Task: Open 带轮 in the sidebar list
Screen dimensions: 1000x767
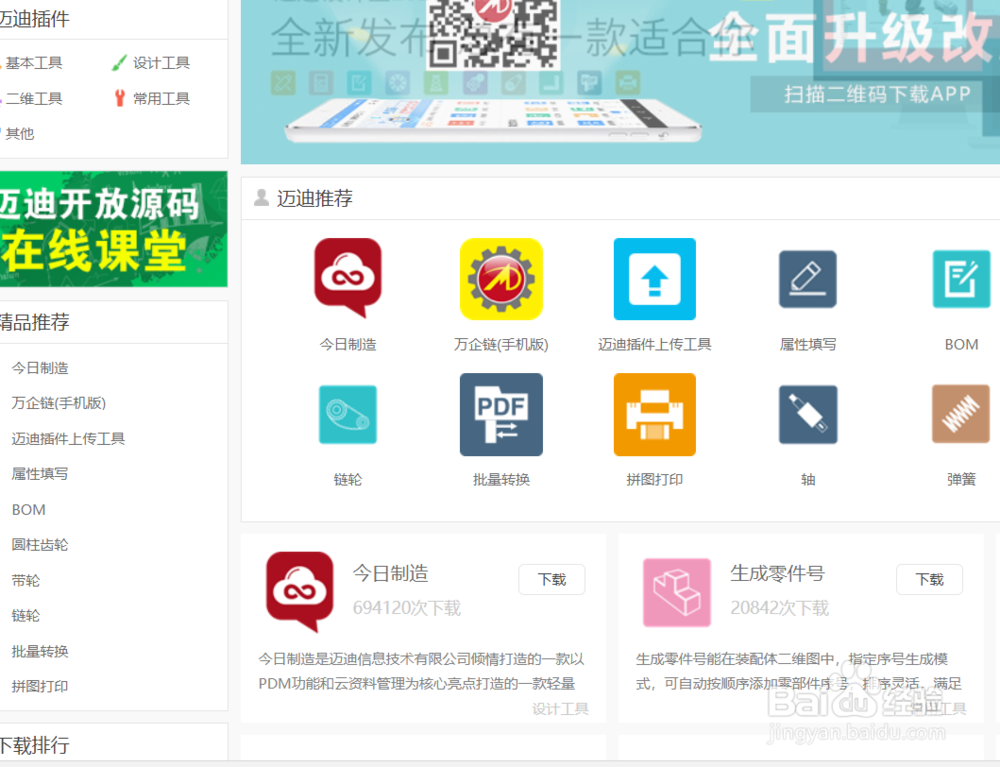Action: point(26,580)
